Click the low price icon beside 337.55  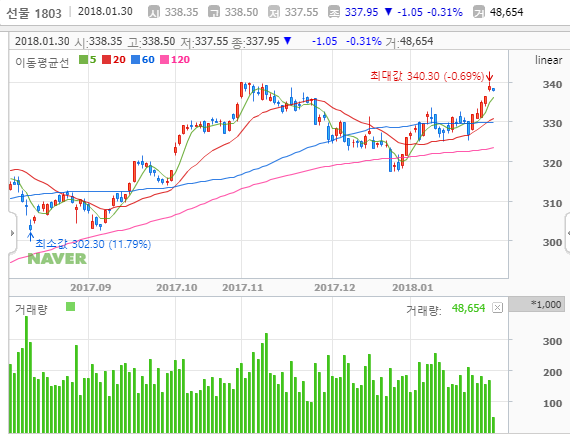tap(274, 12)
